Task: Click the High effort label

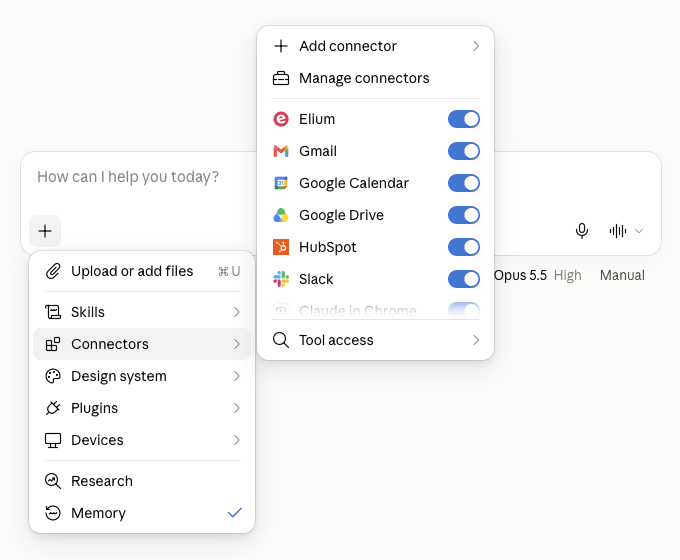Action: [567, 275]
